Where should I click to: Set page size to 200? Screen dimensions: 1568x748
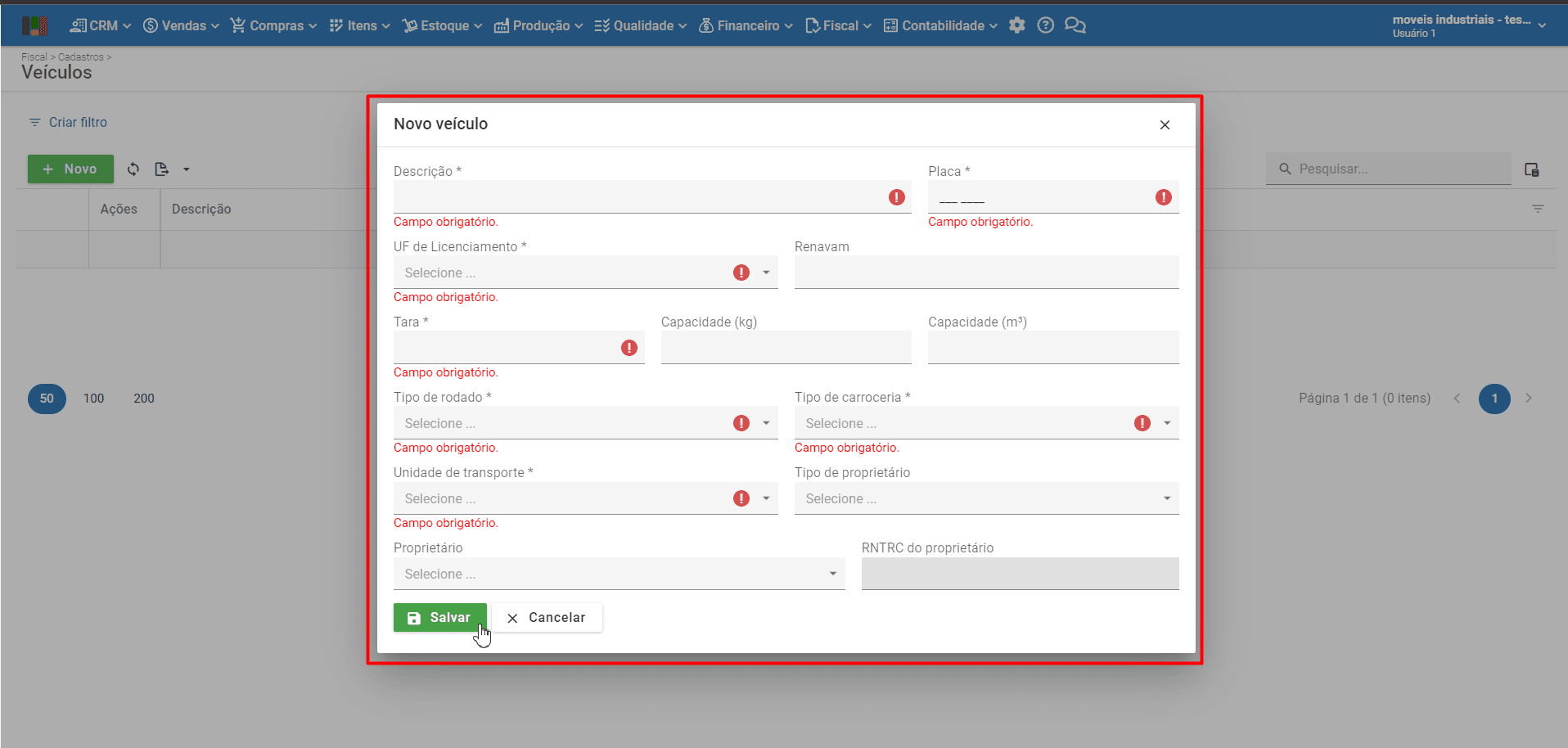pyautogui.click(x=144, y=399)
